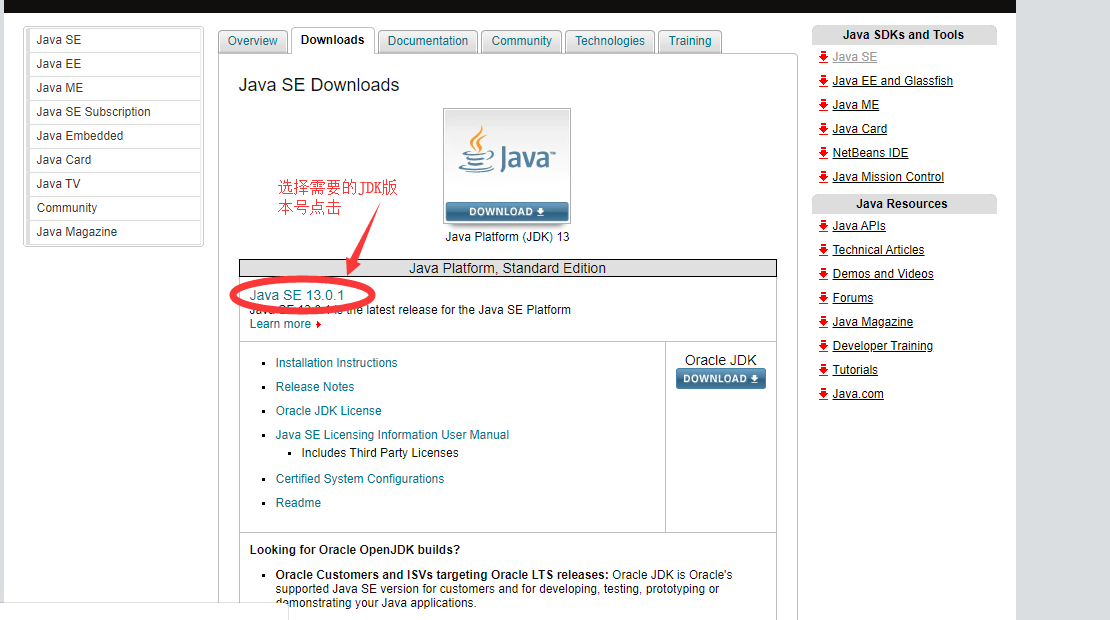Image resolution: width=1110 pixels, height=620 pixels.
Task: Click red arrow icon beside Java APIs
Action: tap(823, 226)
